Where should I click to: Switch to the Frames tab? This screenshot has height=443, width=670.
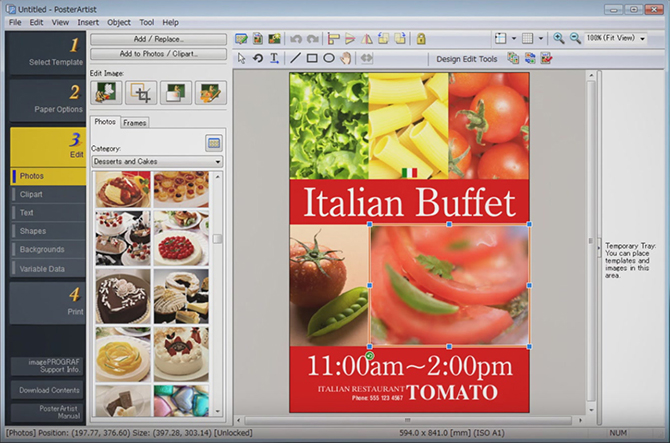pos(135,122)
